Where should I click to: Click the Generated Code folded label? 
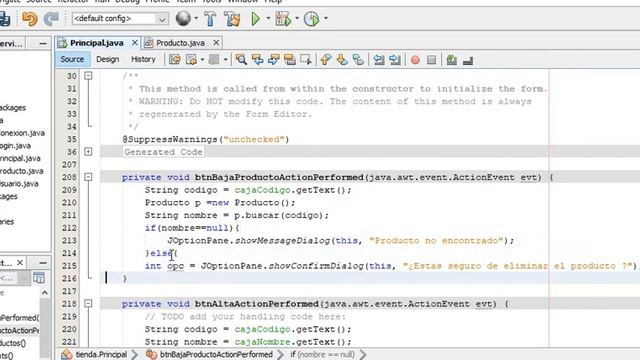tap(163, 152)
